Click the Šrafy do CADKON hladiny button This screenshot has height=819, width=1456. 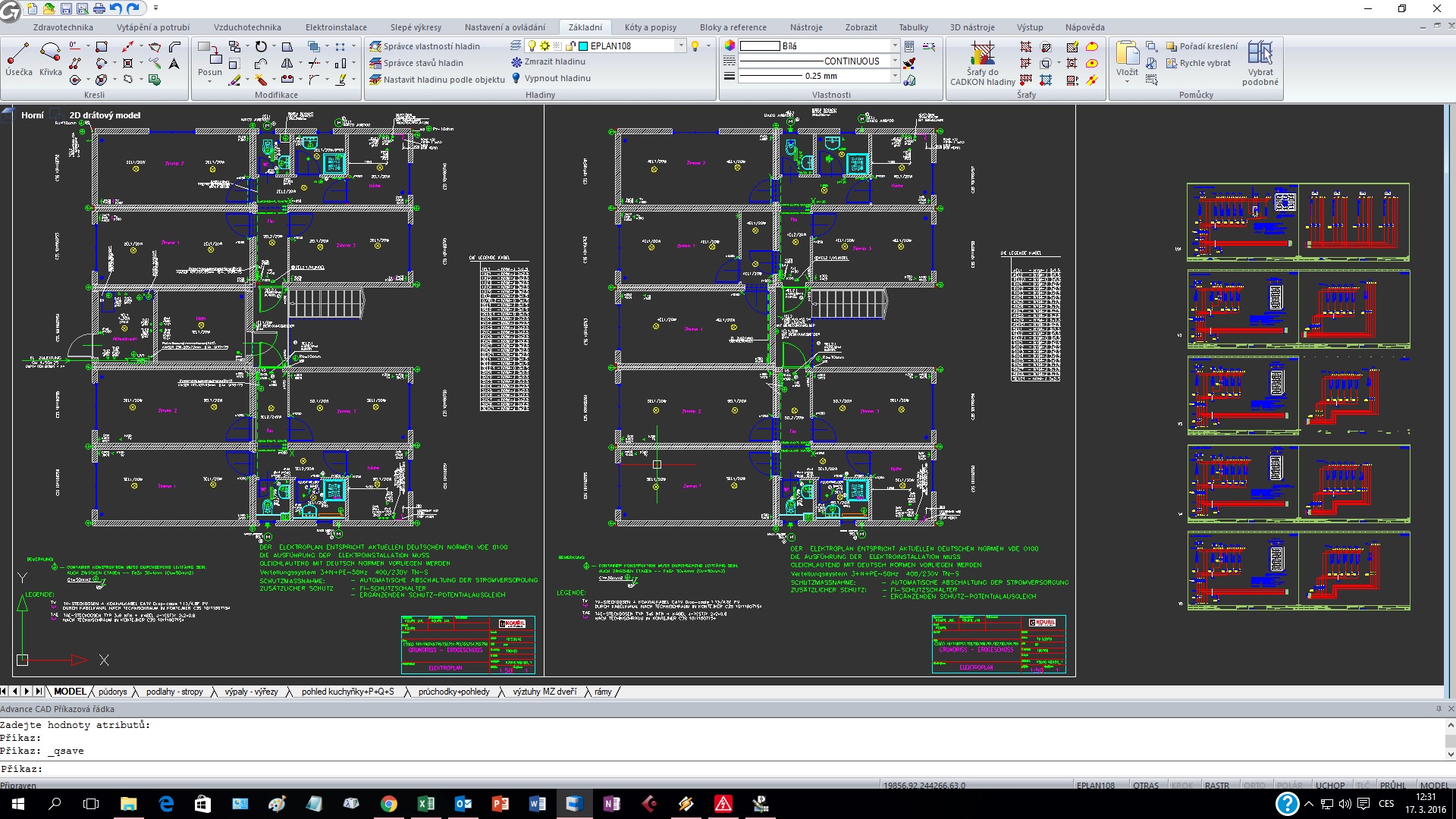click(983, 64)
